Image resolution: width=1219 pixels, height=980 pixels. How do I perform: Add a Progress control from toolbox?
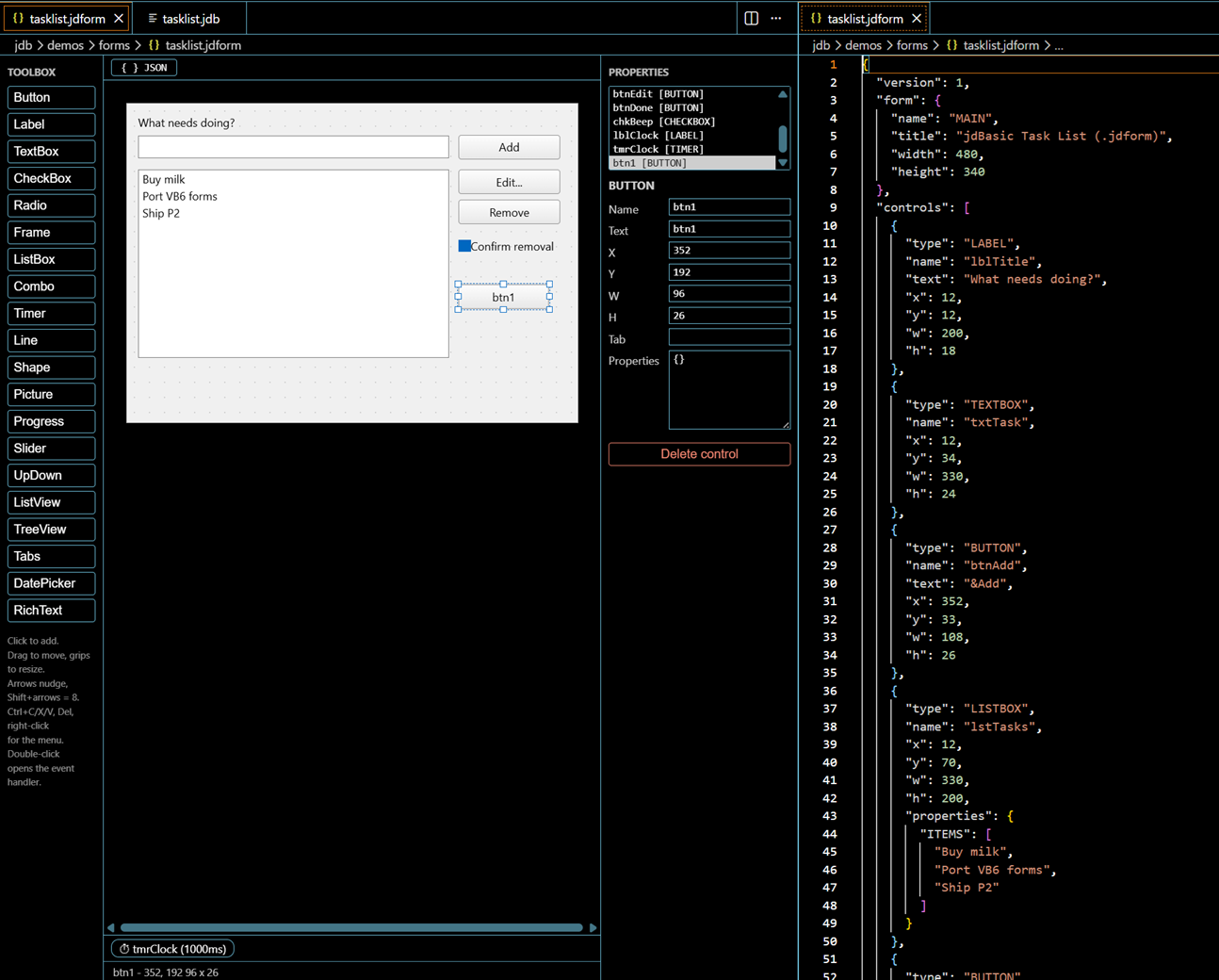(x=51, y=421)
